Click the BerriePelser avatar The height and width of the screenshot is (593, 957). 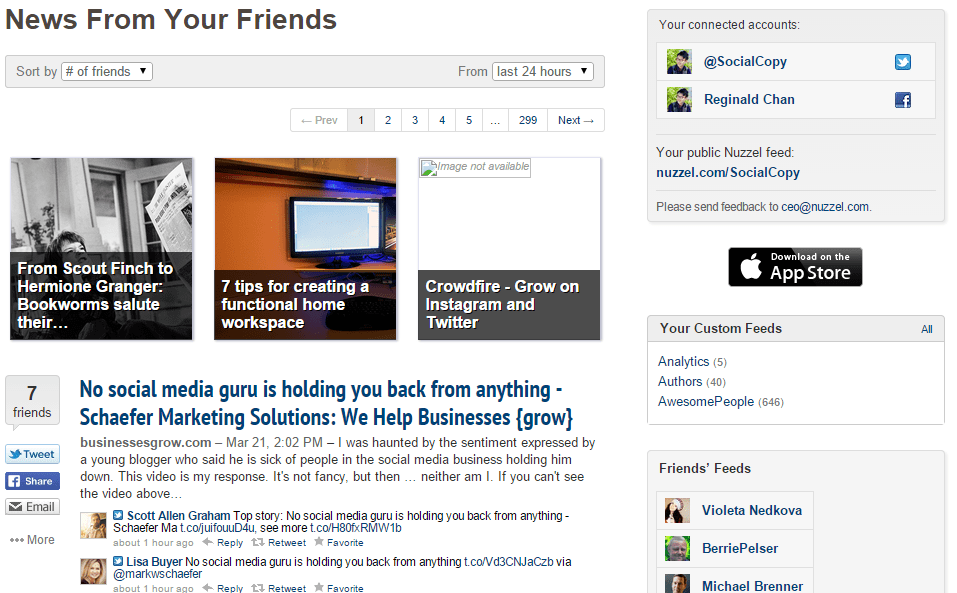pyautogui.click(x=677, y=548)
